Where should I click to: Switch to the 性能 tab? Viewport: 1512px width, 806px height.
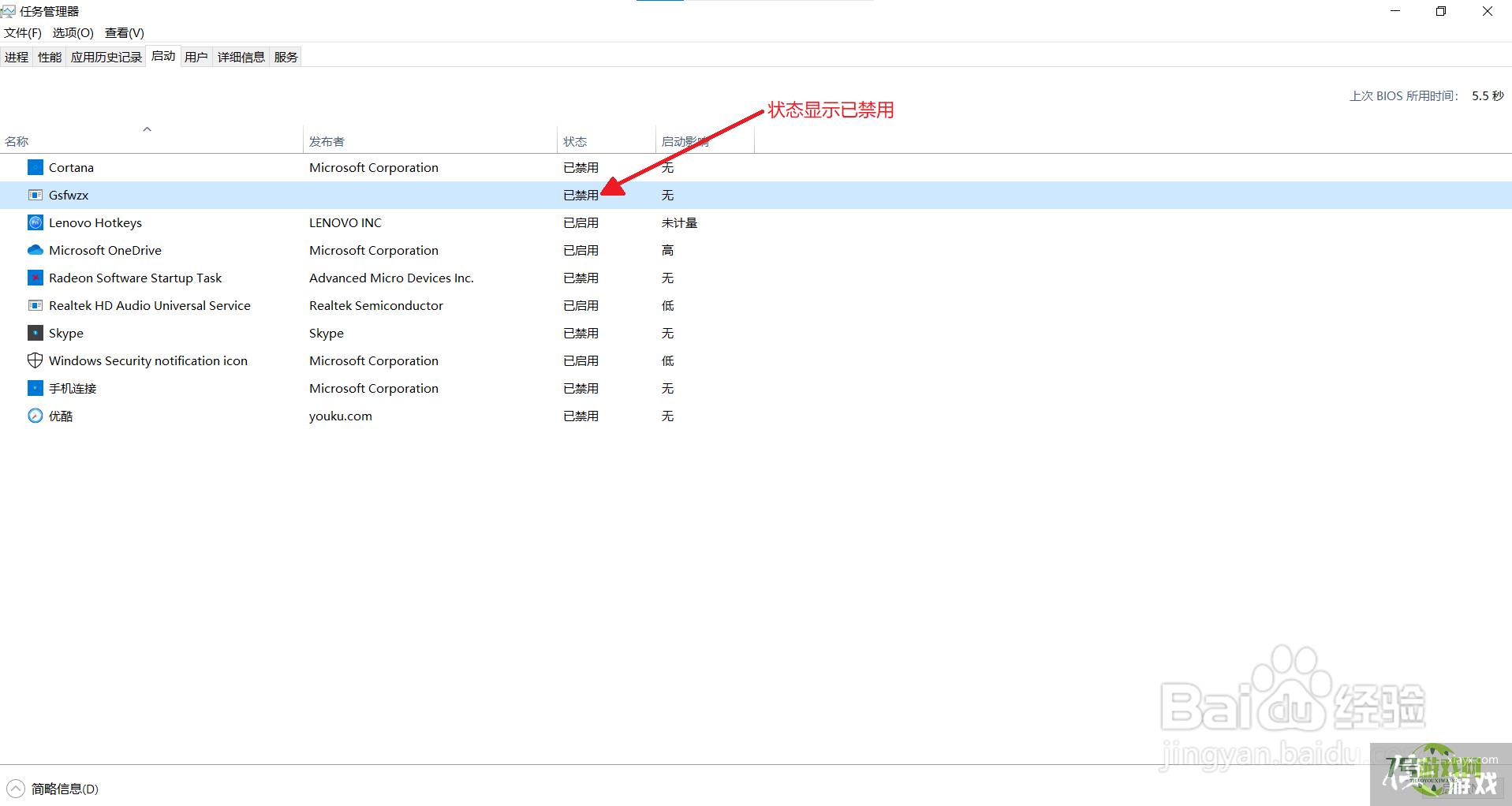coord(50,57)
